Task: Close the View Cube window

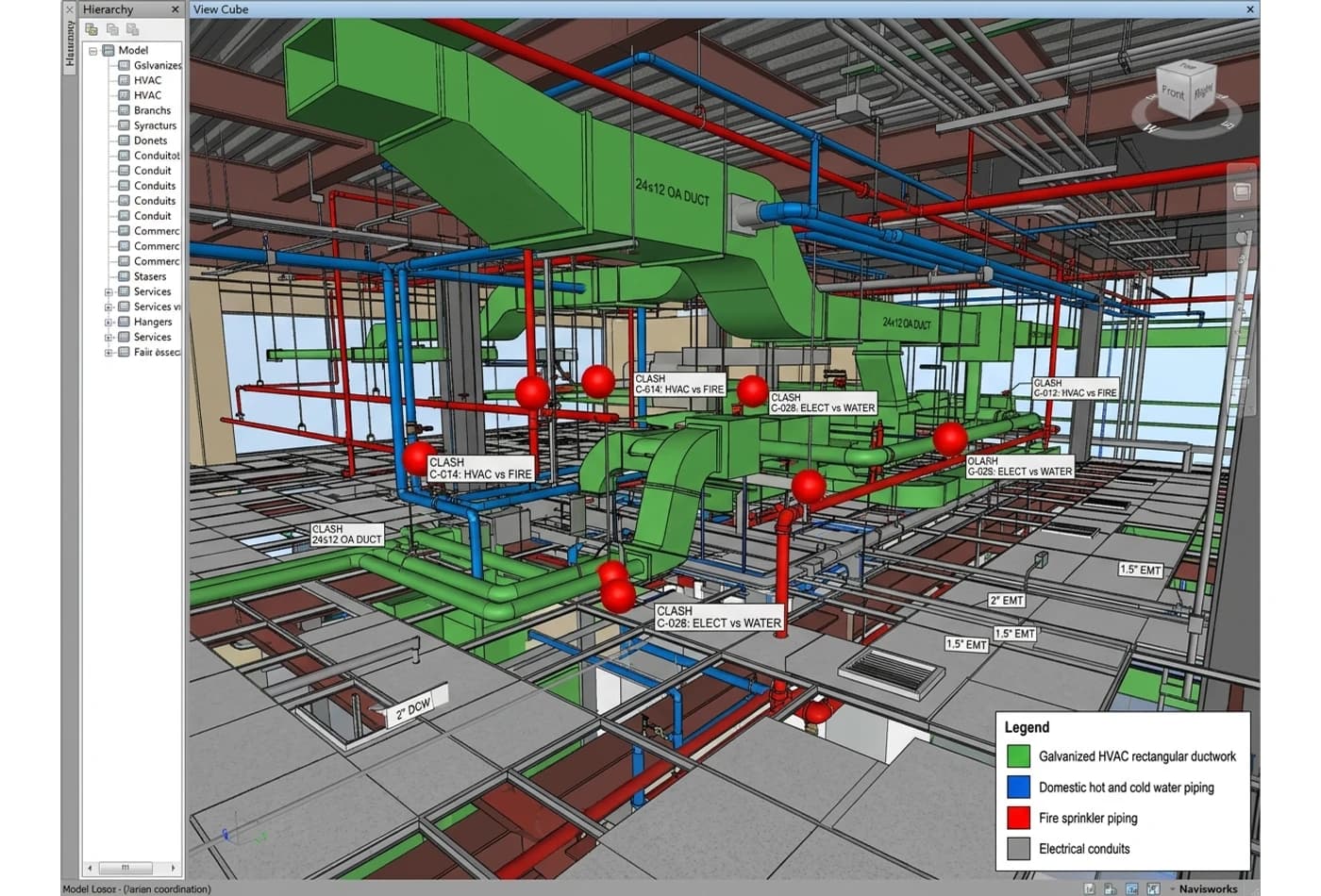Action: 1250,9
